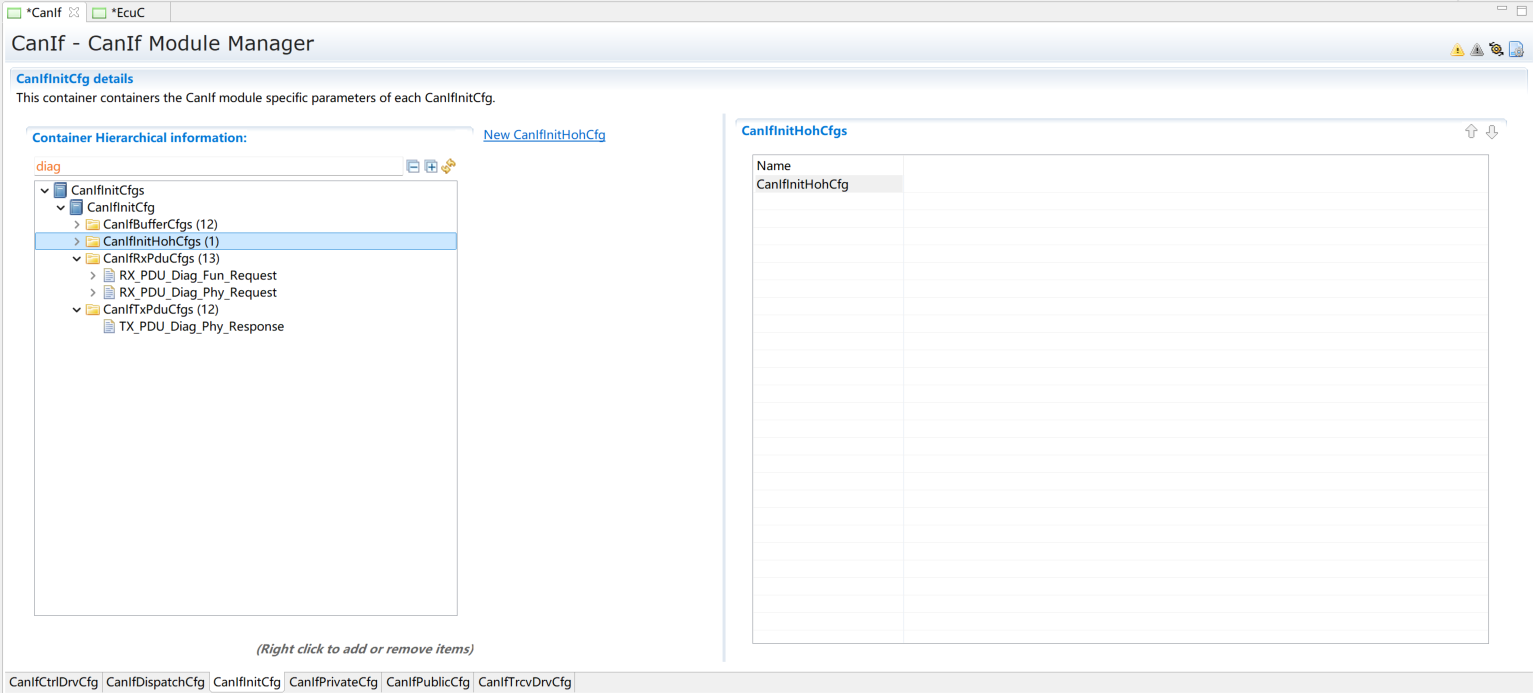This screenshot has width=1533, height=693.
Task: Click the collapse all tree icon
Action: (413, 167)
